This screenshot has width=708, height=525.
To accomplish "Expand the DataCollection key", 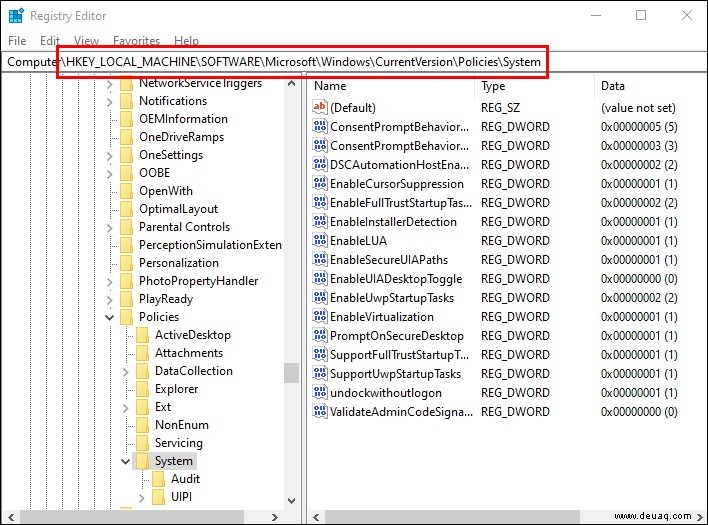I will pyautogui.click(x=126, y=372).
